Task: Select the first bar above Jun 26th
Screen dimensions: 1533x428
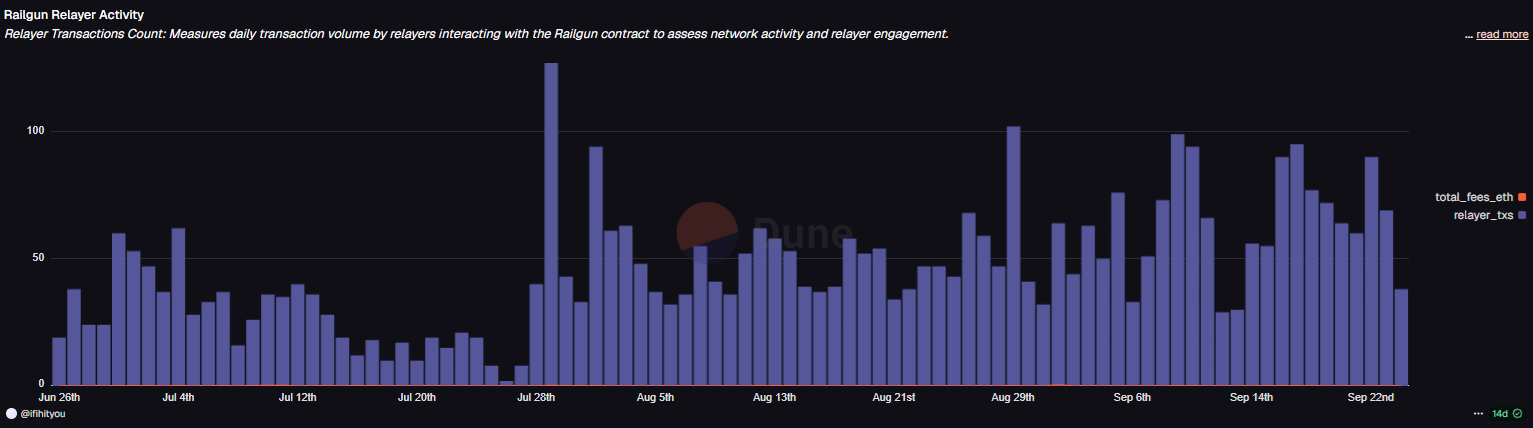Action: 59,361
